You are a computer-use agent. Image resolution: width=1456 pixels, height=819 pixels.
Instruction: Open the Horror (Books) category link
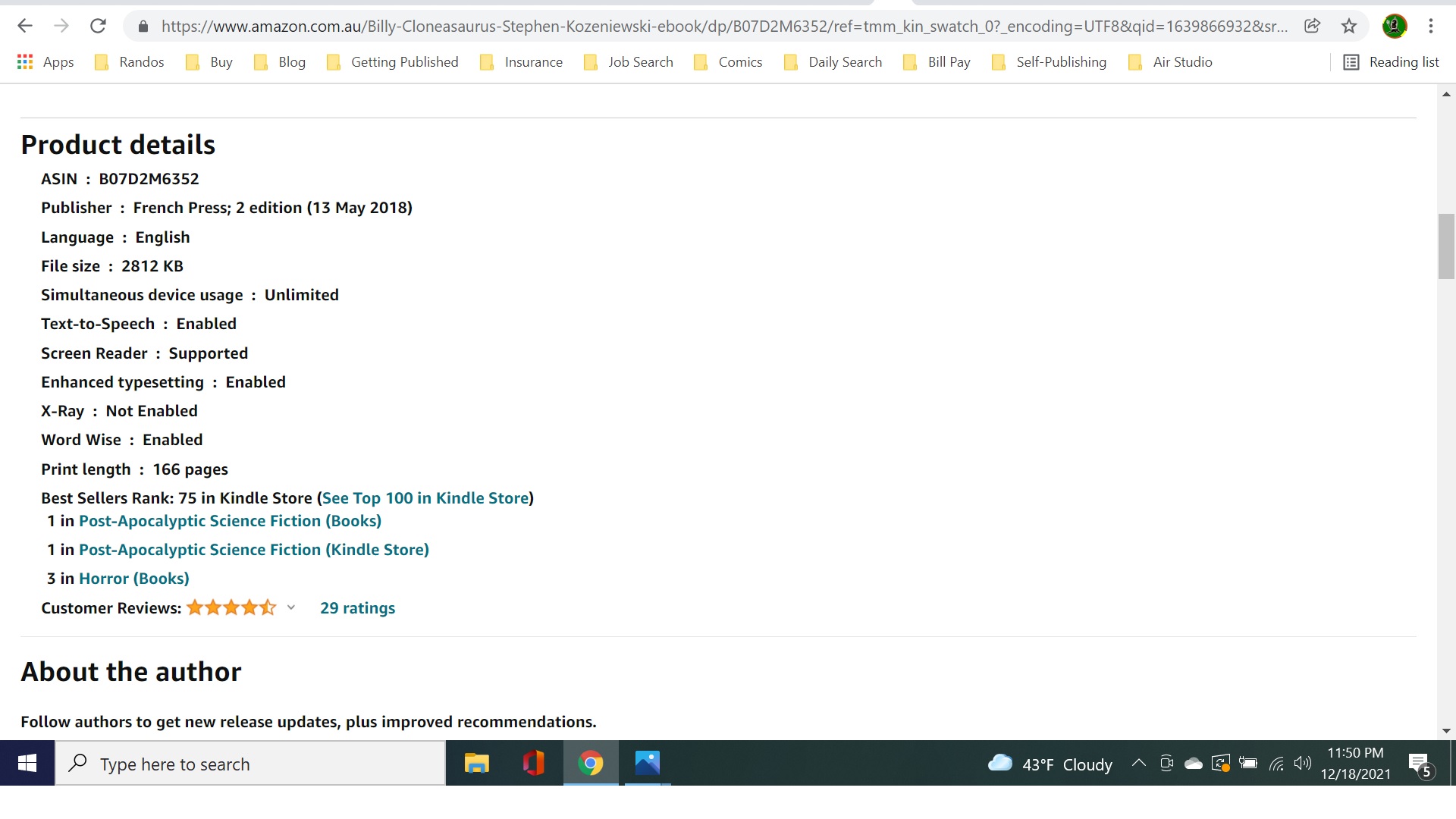point(134,579)
